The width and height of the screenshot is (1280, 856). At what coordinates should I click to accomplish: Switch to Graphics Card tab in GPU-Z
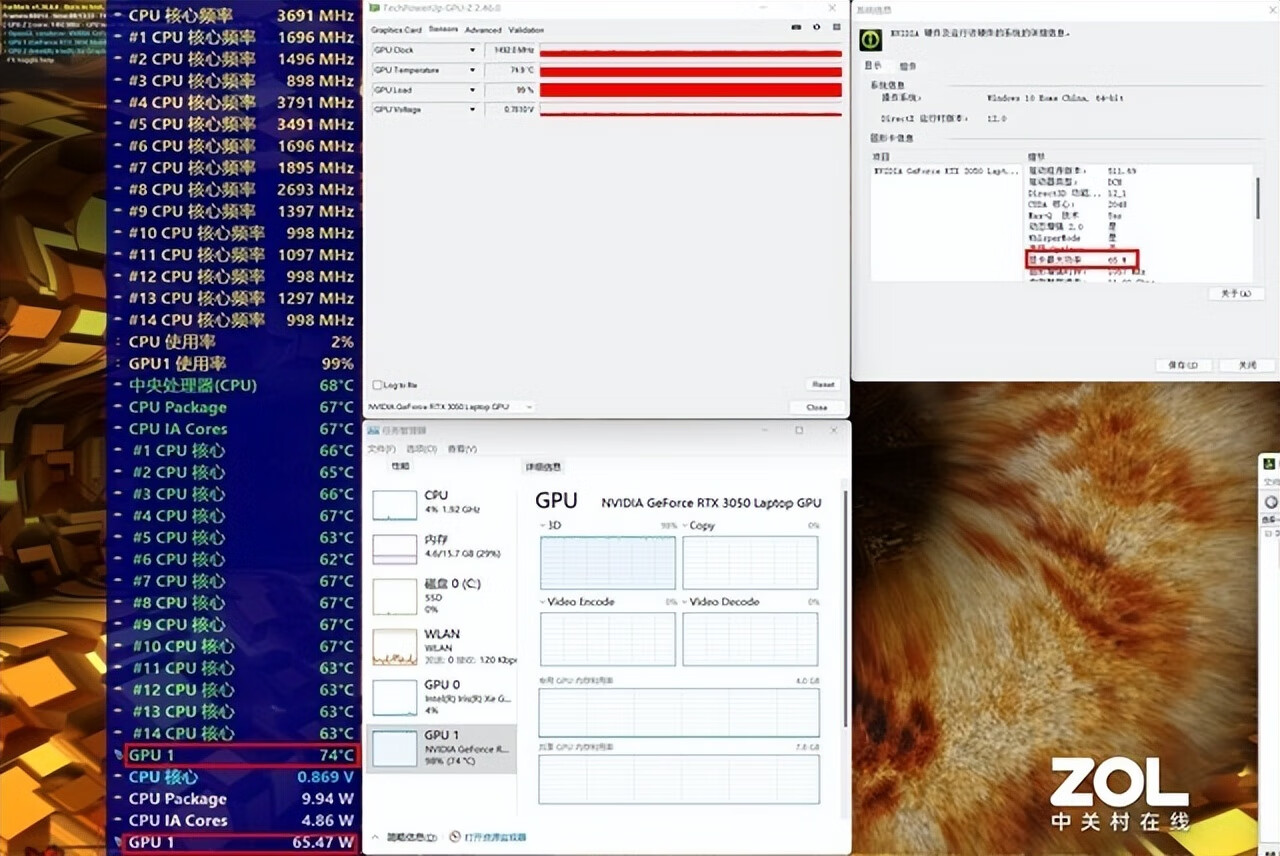[396, 30]
